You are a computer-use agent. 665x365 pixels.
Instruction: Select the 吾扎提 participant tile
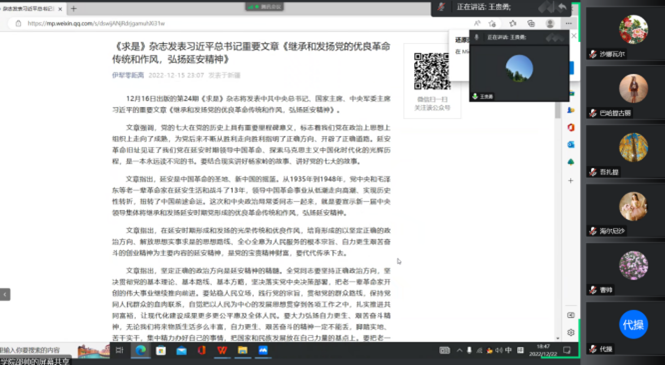click(626, 151)
